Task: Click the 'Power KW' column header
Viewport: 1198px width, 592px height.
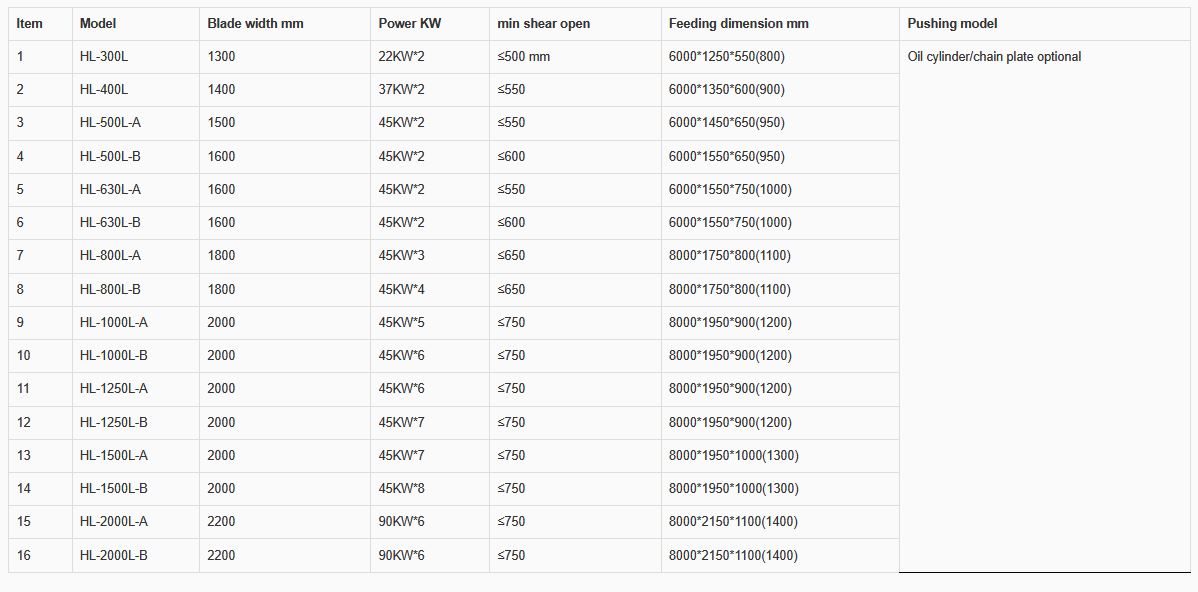Action: point(409,23)
